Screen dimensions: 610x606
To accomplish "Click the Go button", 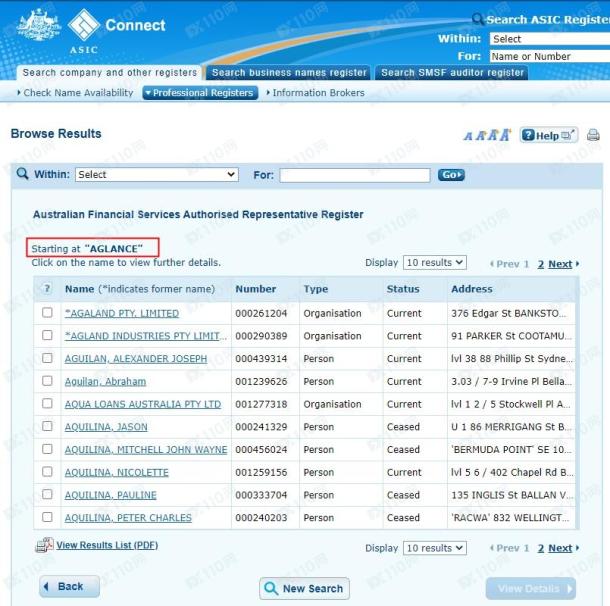I will tap(451, 175).
